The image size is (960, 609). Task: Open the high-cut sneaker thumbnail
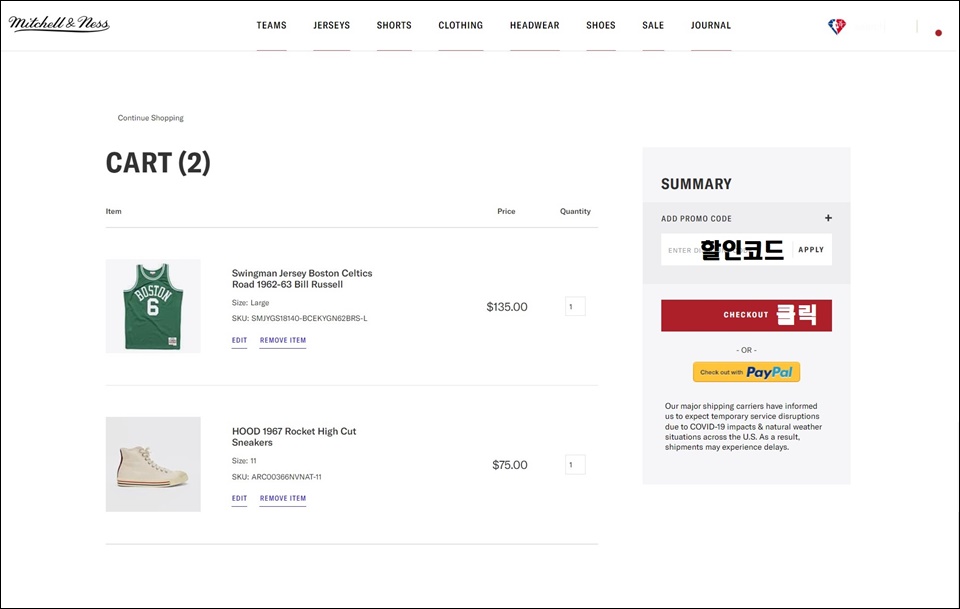(x=153, y=465)
